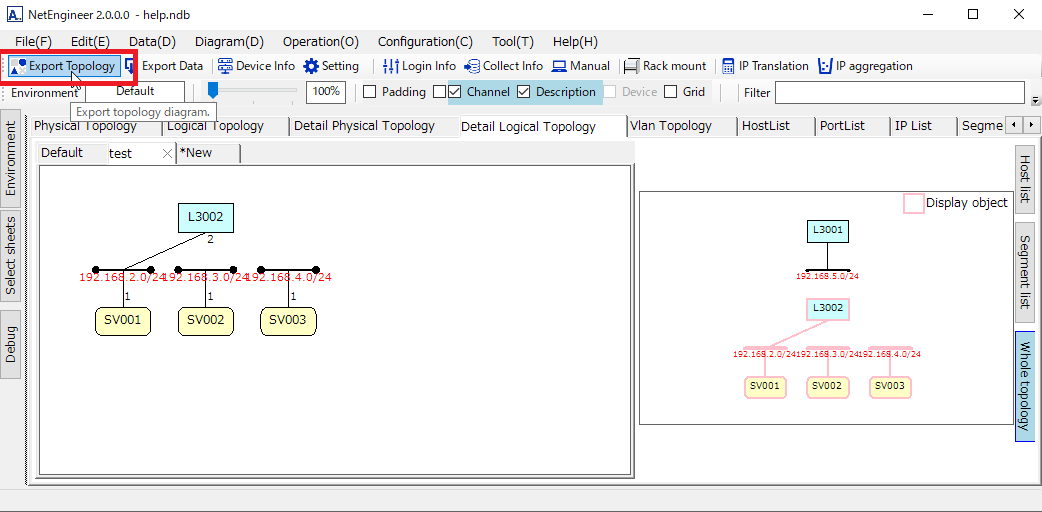Open the Device Info tool
This screenshot has width=1042, height=512.
point(256,66)
